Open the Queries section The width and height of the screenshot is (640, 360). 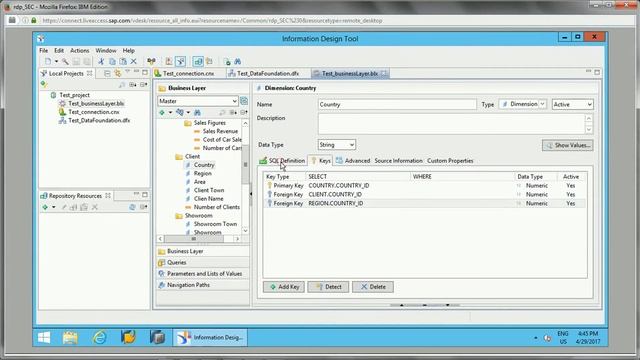(202, 262)
